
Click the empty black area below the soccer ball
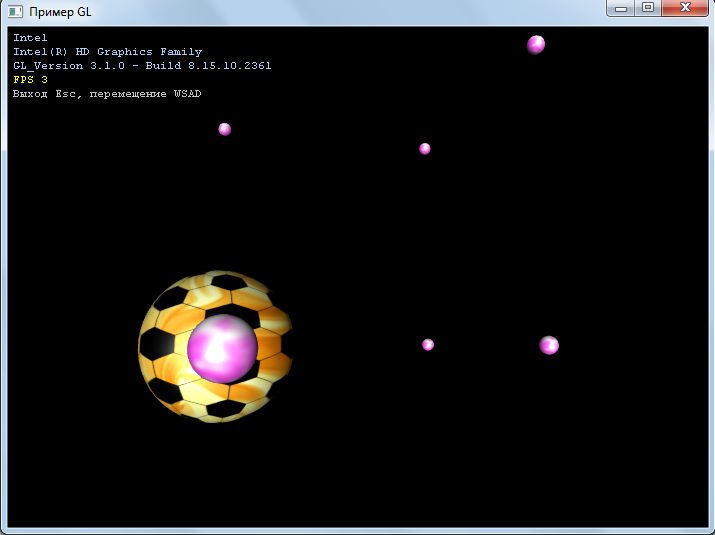point(215,470)
